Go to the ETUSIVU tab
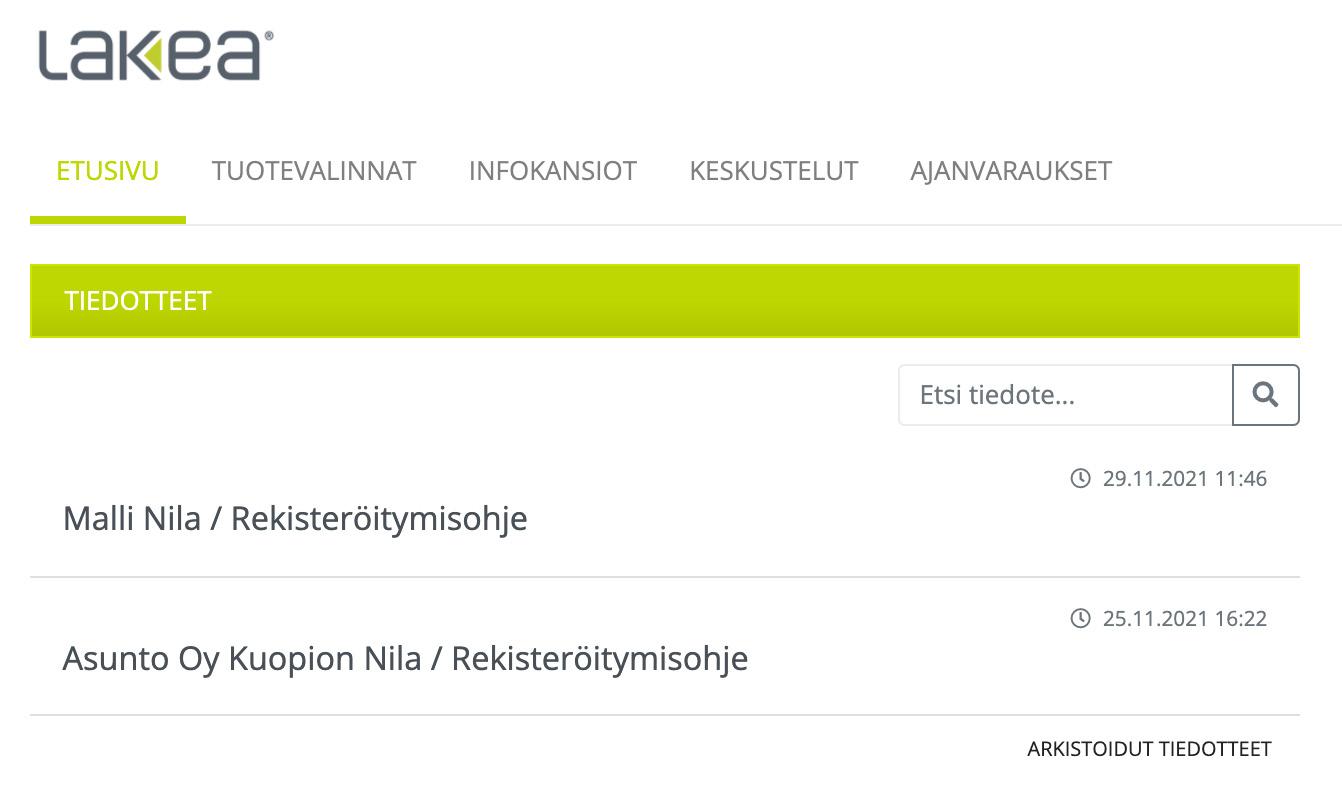1342x787 pixels. point(108,171)
